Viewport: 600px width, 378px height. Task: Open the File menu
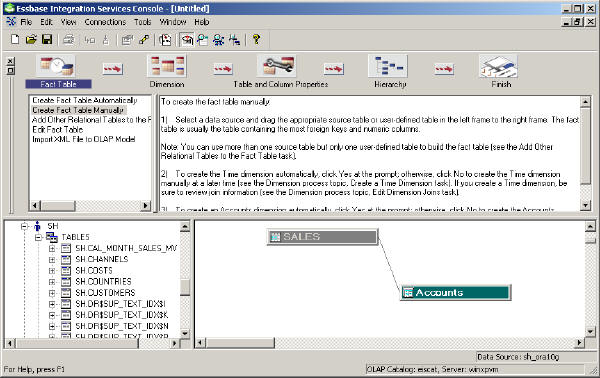26,22
